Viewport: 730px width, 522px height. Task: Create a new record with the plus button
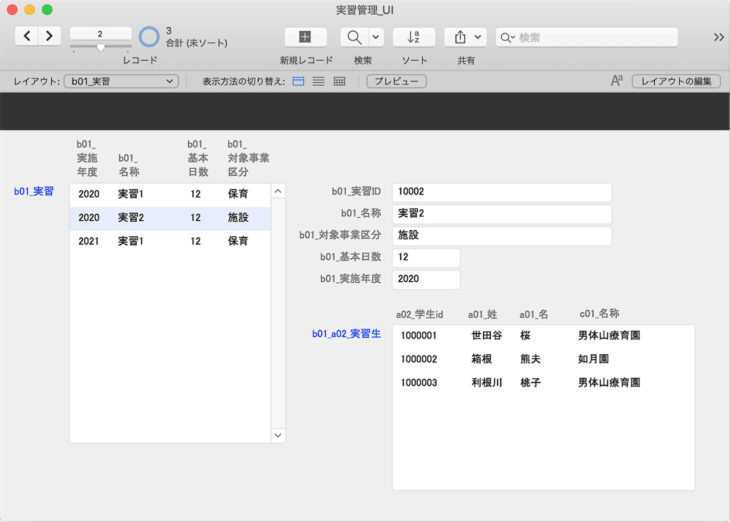tap(305, 37)
